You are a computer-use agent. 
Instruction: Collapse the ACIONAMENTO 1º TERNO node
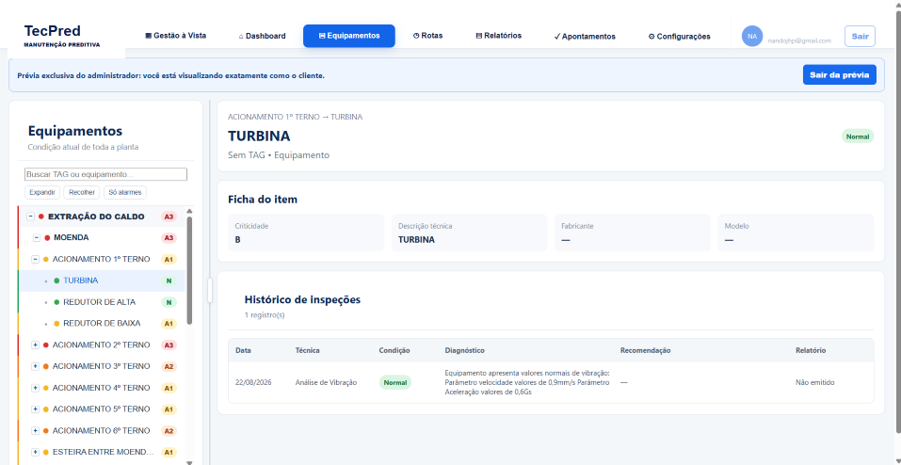(x=35, y=259)
